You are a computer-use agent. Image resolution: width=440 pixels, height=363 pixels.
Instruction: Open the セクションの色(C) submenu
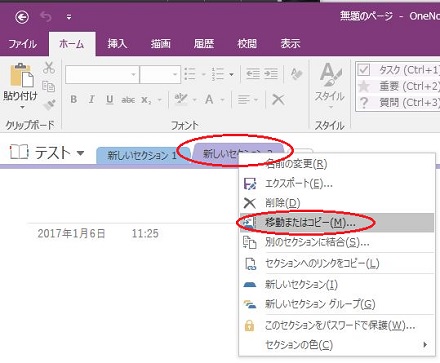coord(337,345)
